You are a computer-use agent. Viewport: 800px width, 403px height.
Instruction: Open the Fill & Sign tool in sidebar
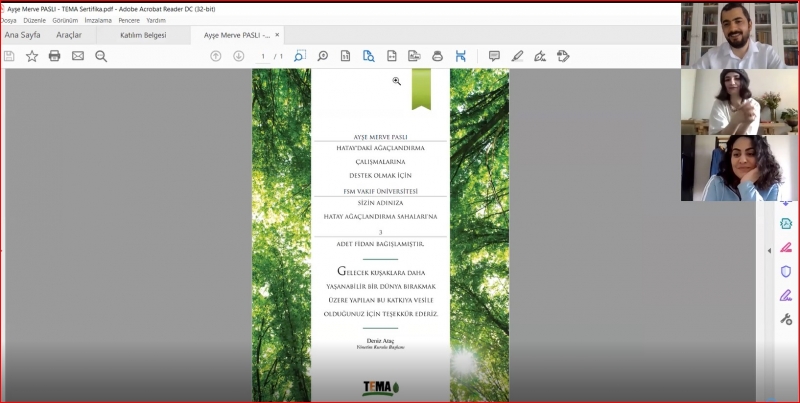pos(786,295)
